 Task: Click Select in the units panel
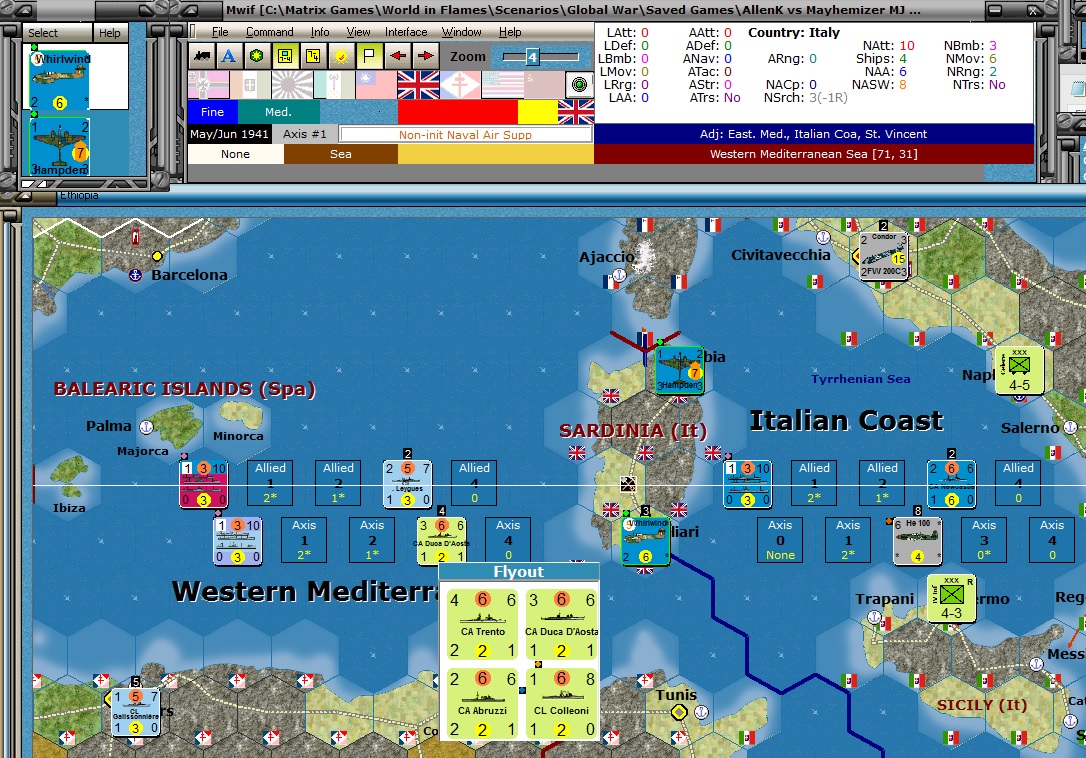pyautogui.click(x=43, y=33)
